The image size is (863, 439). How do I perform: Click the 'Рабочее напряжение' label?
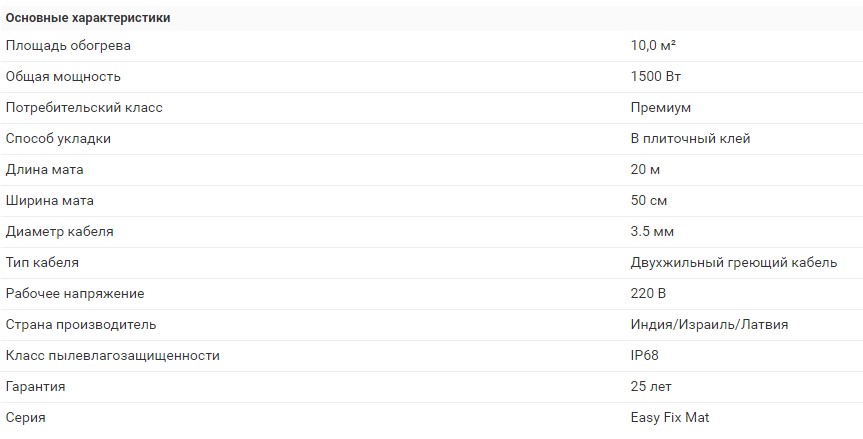tap(75, 293)
